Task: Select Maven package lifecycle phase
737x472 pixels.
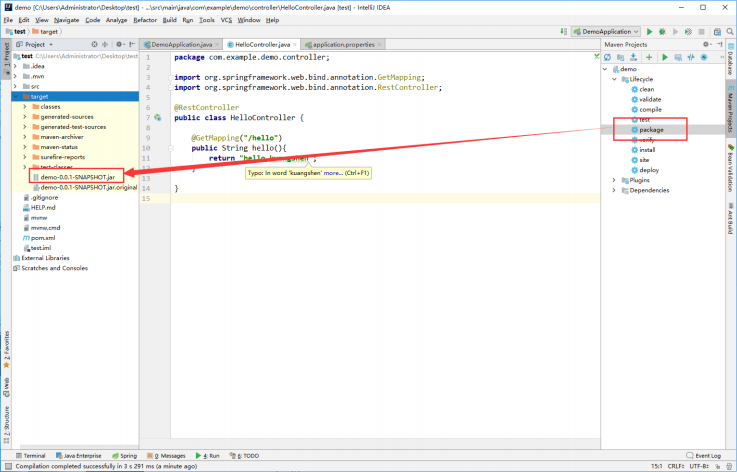Action: click(x=651, y=130)
